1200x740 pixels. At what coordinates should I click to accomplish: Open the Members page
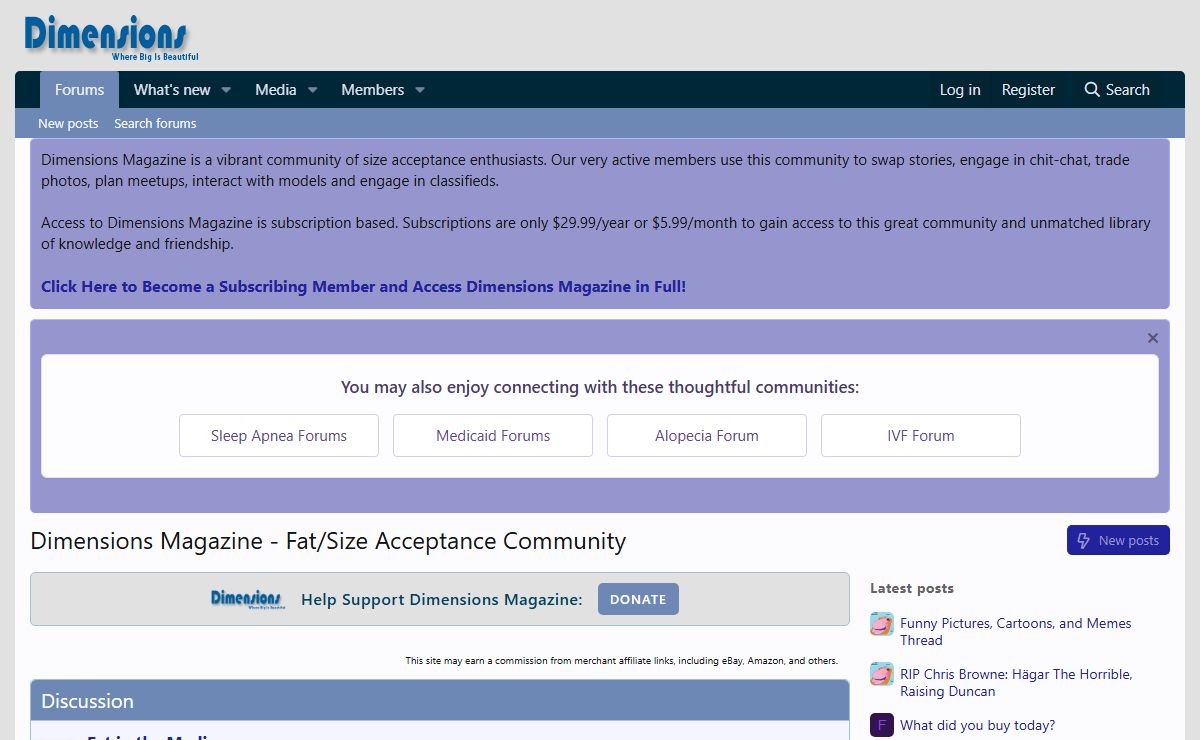tap(373, 90)
